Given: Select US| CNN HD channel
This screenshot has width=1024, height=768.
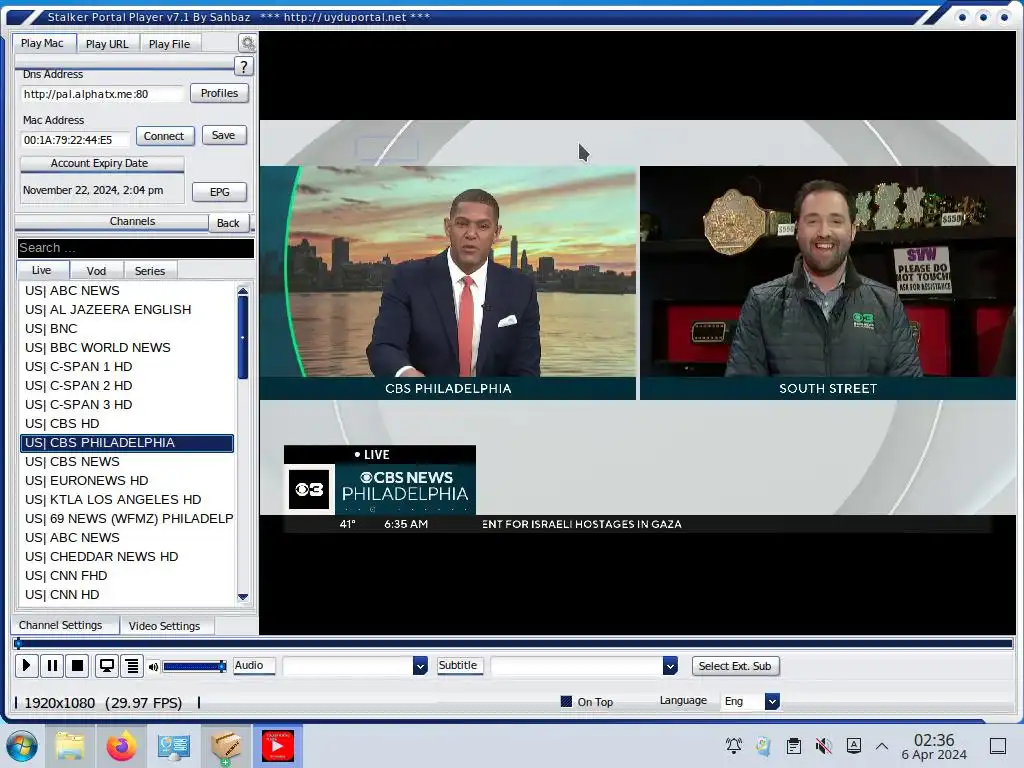Looking at the screenshot, I should click(127, 594).
